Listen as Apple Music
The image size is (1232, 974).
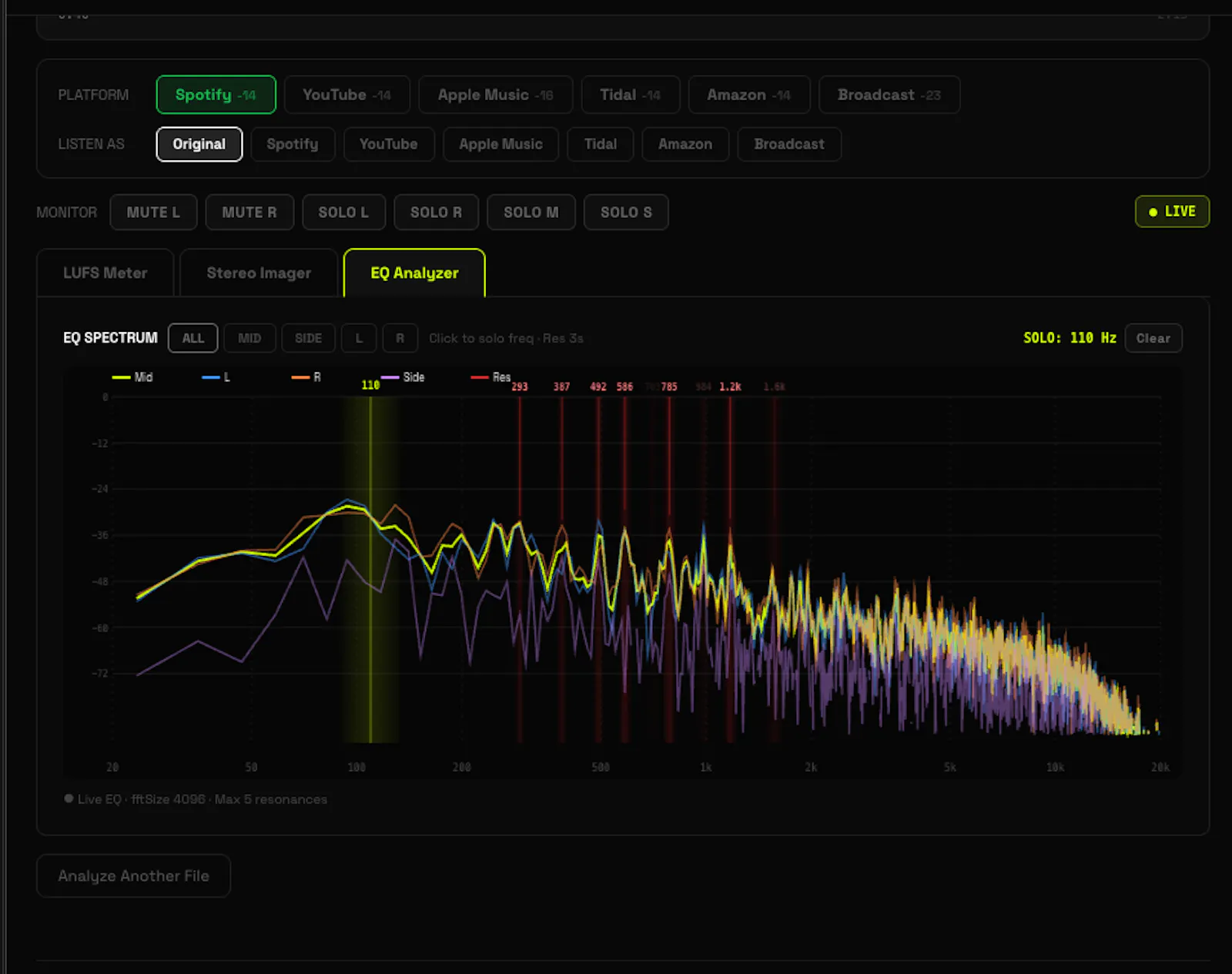click(500, 144)
